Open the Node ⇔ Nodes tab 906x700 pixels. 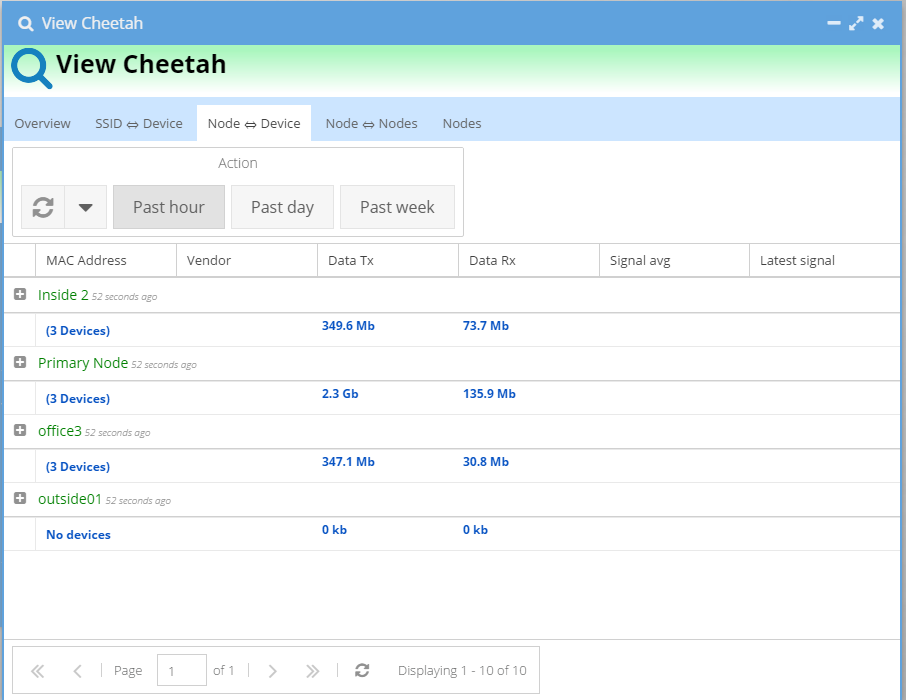pos(371,124)
